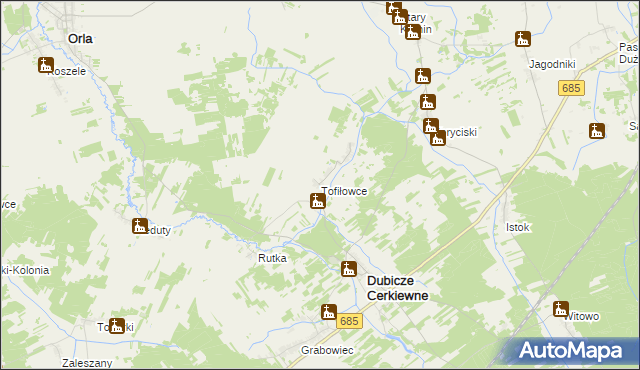Click the Jagodniki village label
Screen dimensions: 640x370
(x=552, y=64)
